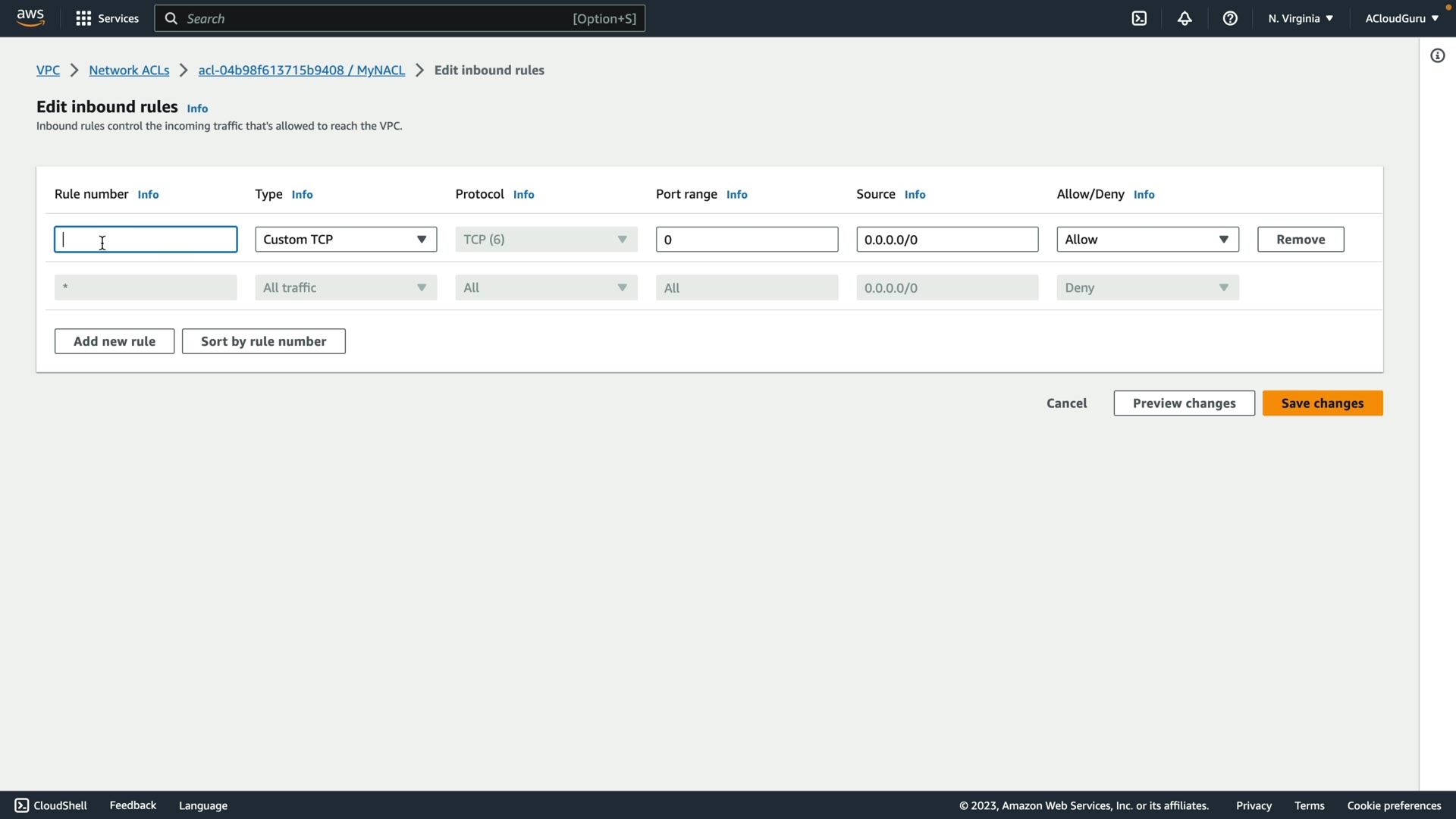The height and width of the screenshot is (819, 1456).
Task: Click CloudShell icon in footer
Action: [22, 805]
